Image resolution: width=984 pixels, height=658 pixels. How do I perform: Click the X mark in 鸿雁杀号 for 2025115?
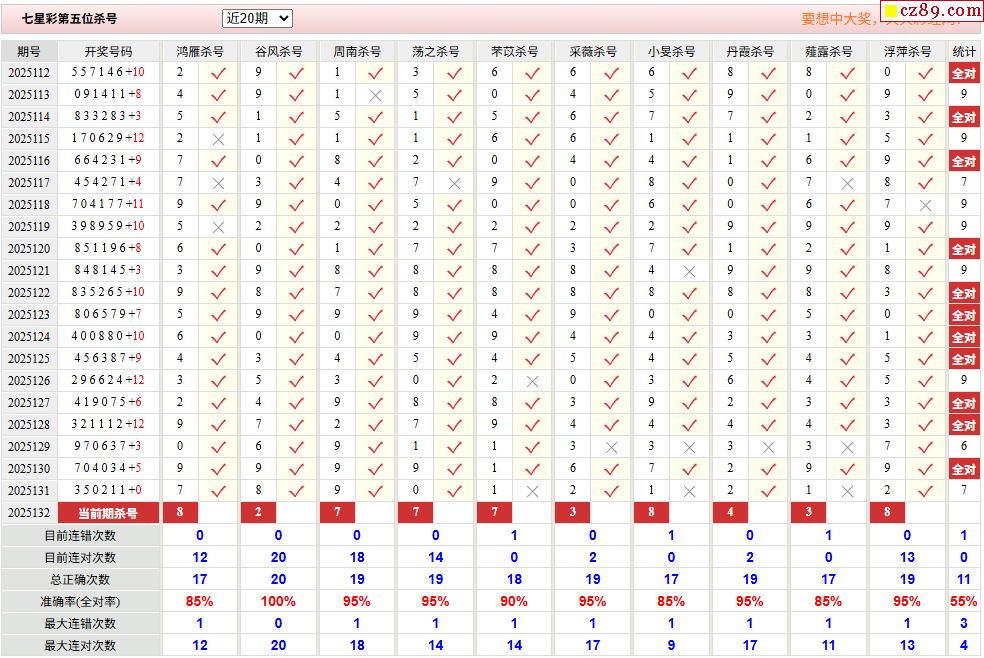[x=218, y=139]
